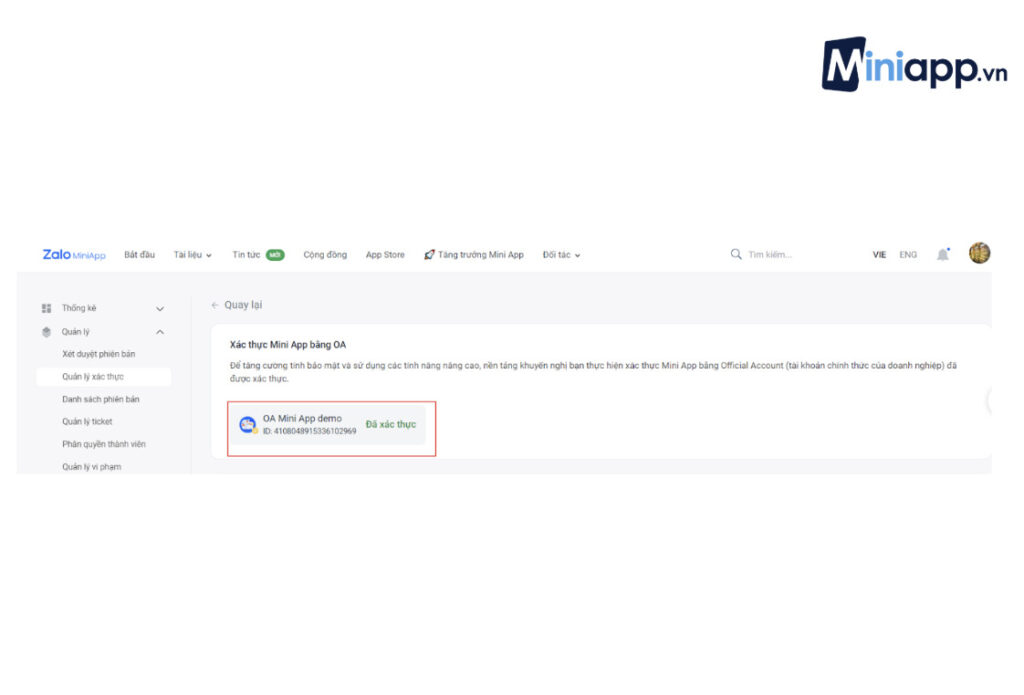Screen dimensions: 1024x695
Task: Click the Xác thực Mini App bằng OA heading
Action: [288, 344]
